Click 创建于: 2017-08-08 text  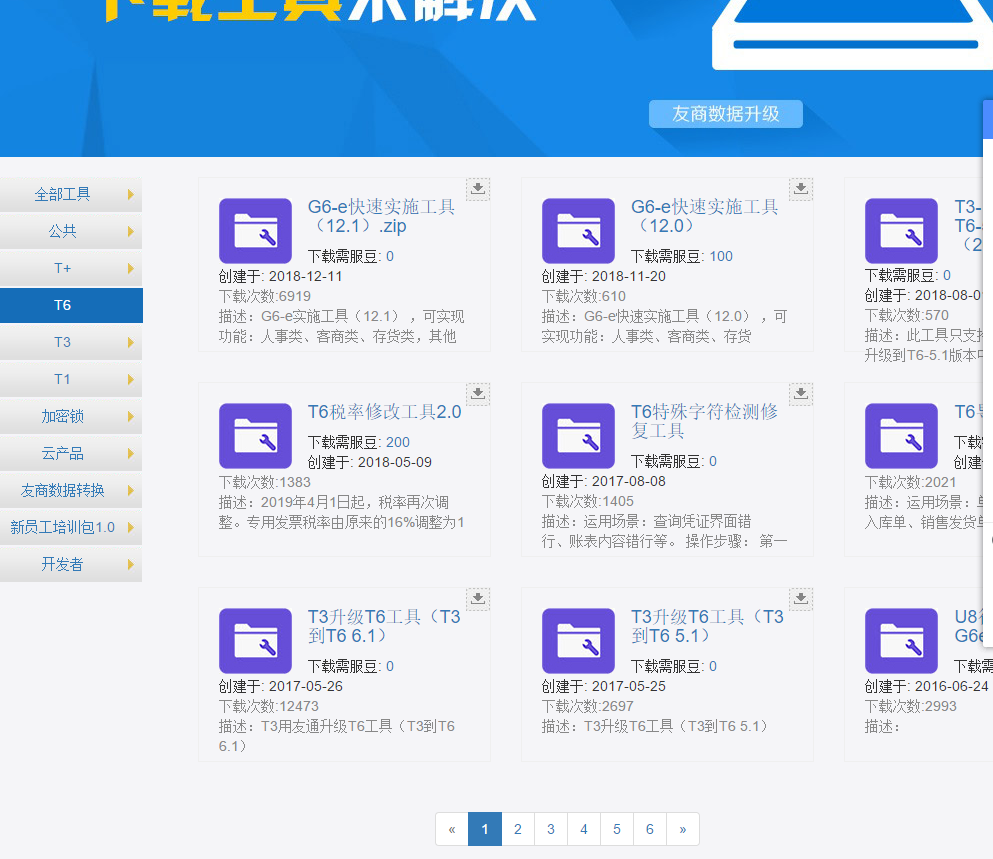[604, 481]
